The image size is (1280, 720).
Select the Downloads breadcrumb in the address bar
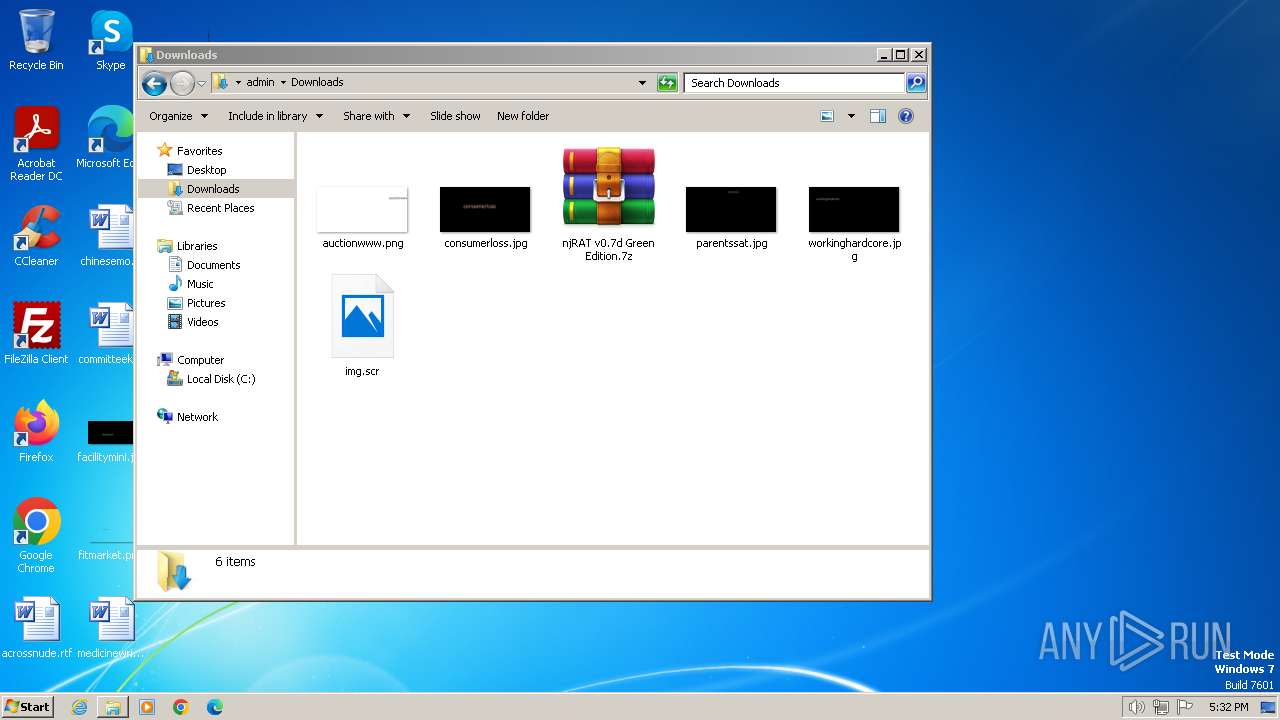coord(317,82)
